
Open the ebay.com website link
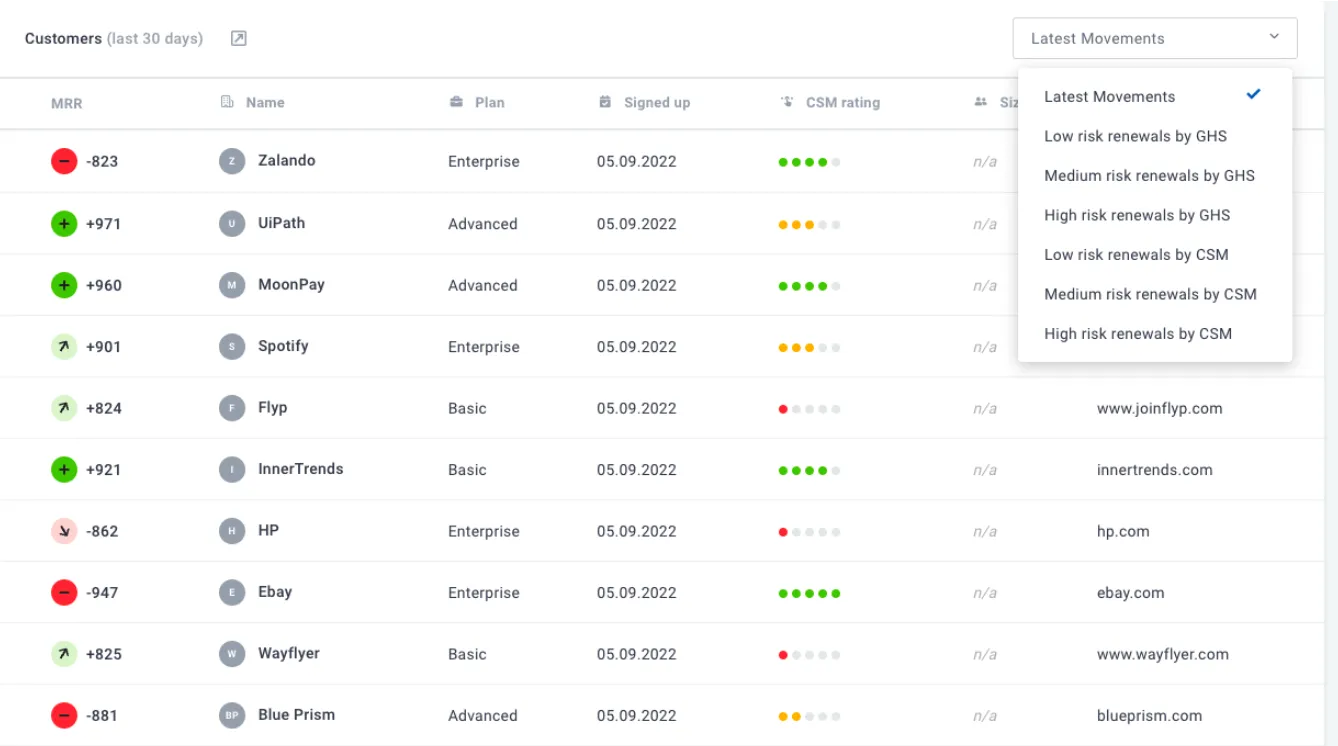pyautogui.click(x=1131, y=593)
